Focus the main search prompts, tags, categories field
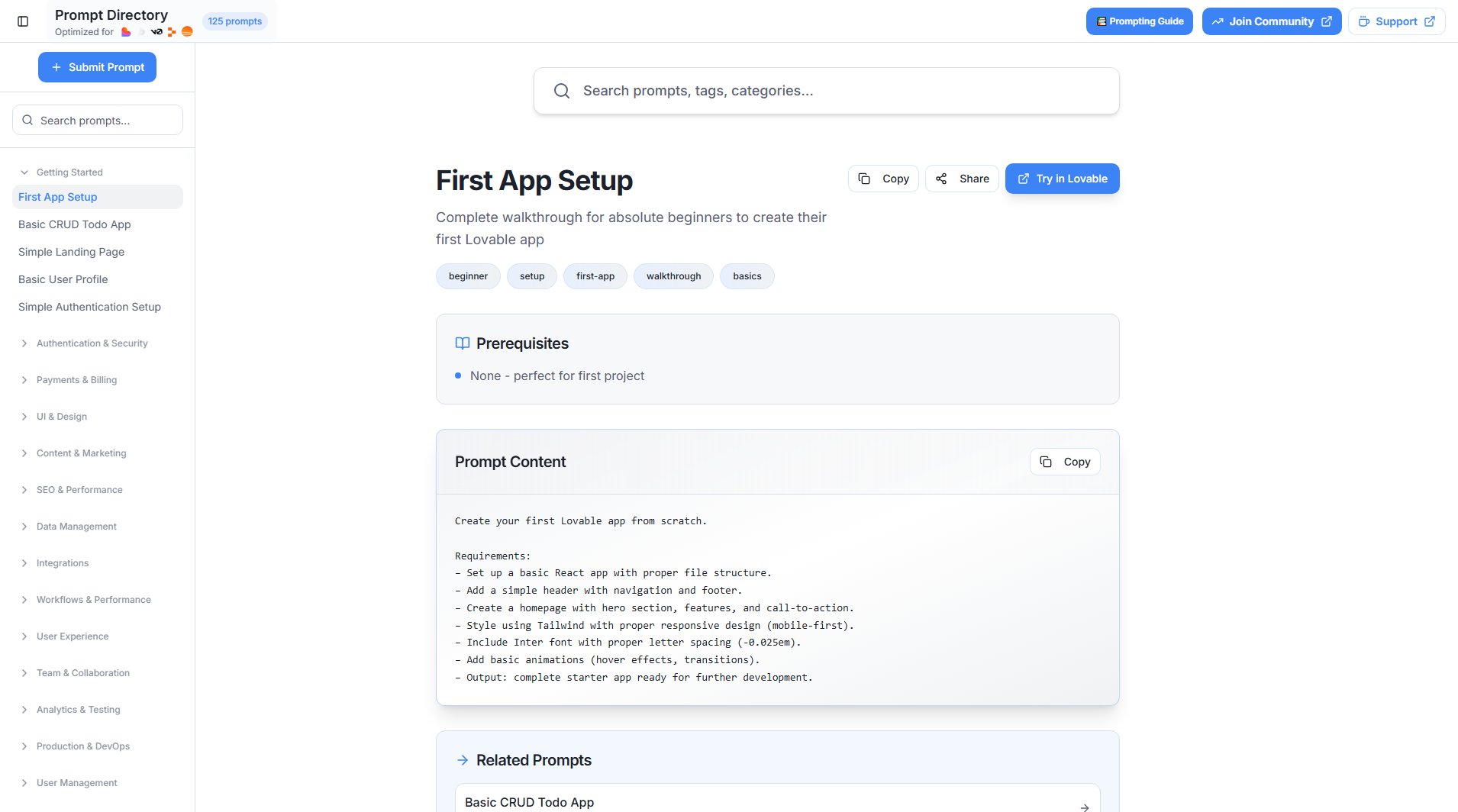The width and height of the screenshot is (1458, 812). 827,91
